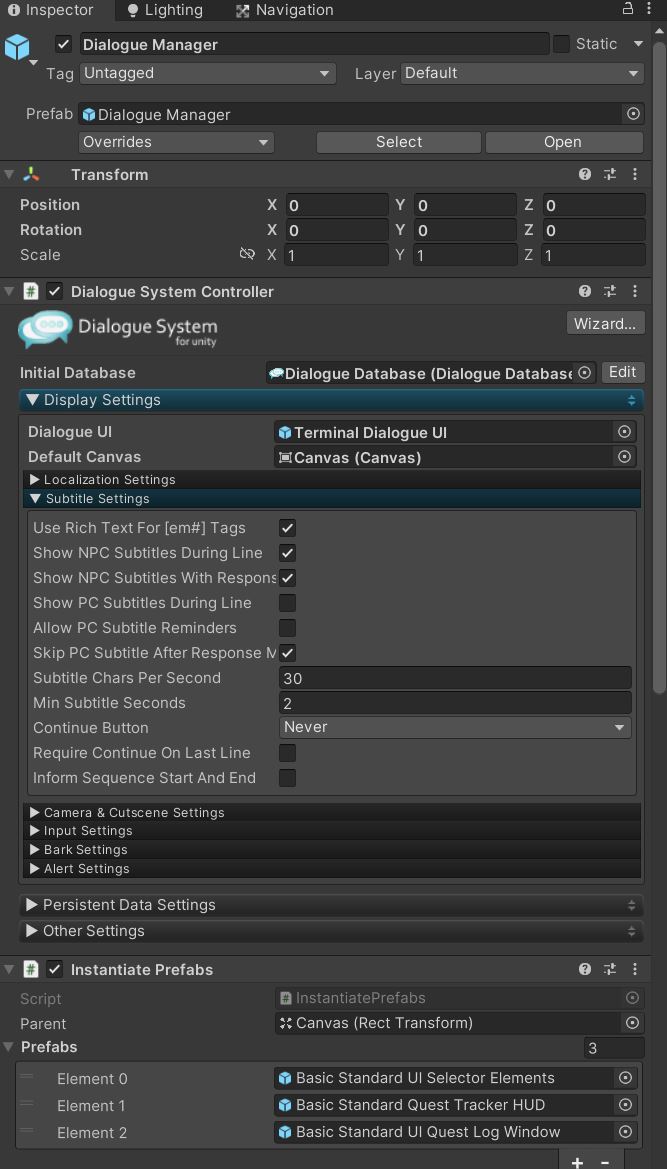Click the Min Subtitle Seconds field
Viewport: 667px width, 1169px height.
(455, 702)
